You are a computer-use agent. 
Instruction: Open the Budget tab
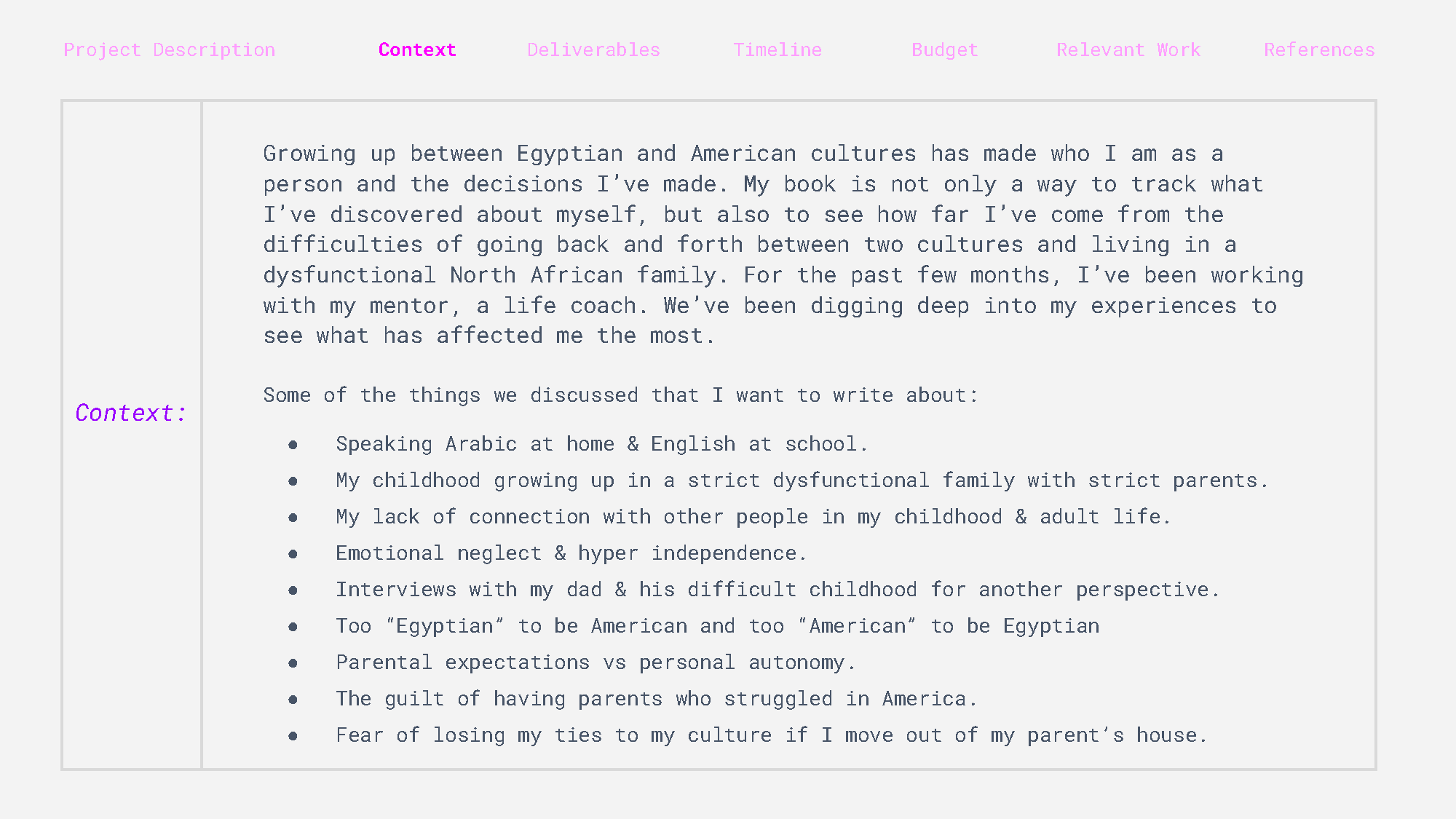tap(944, 50)
